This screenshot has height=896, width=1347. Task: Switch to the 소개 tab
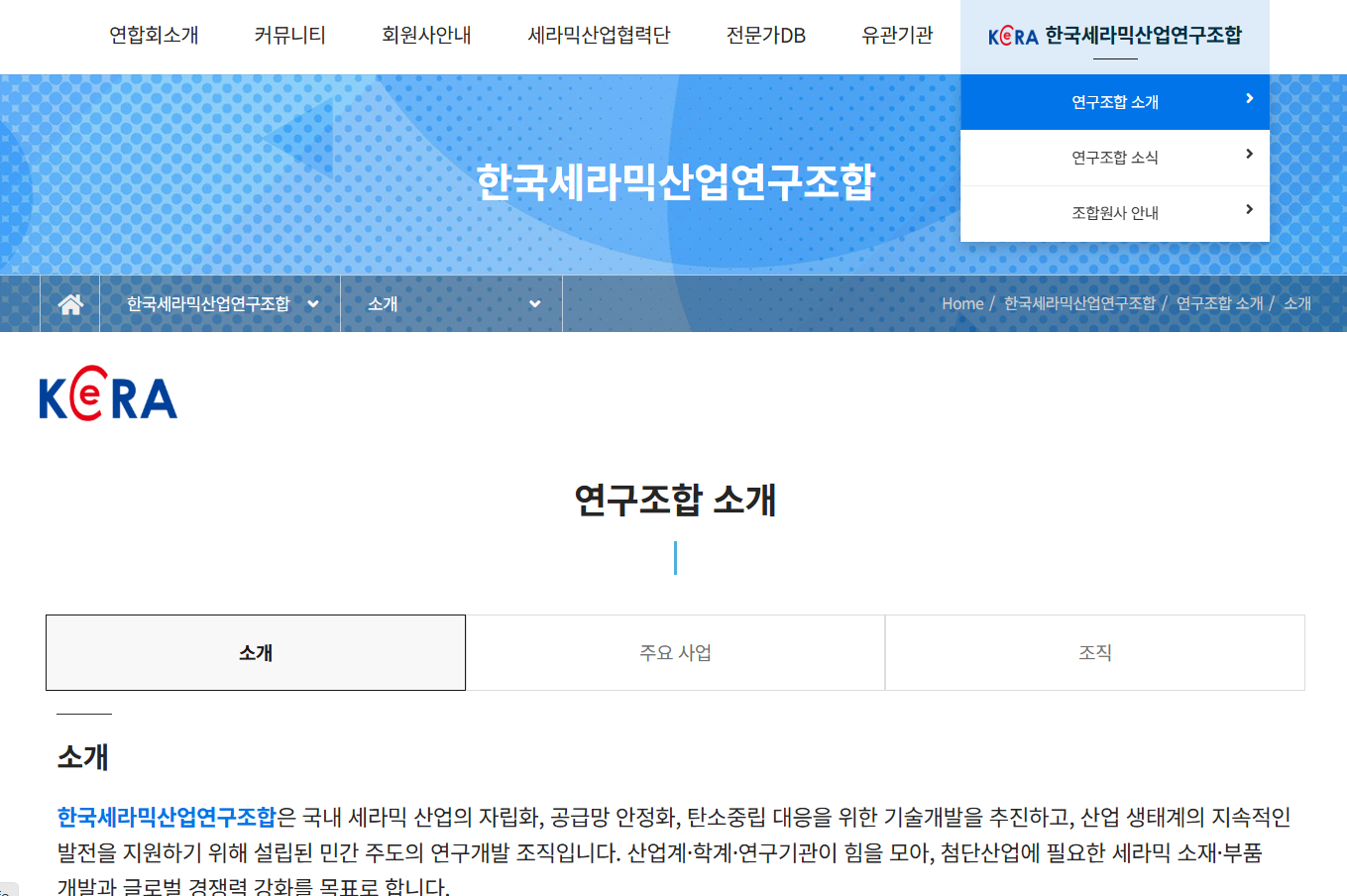(x=256, y=652)
